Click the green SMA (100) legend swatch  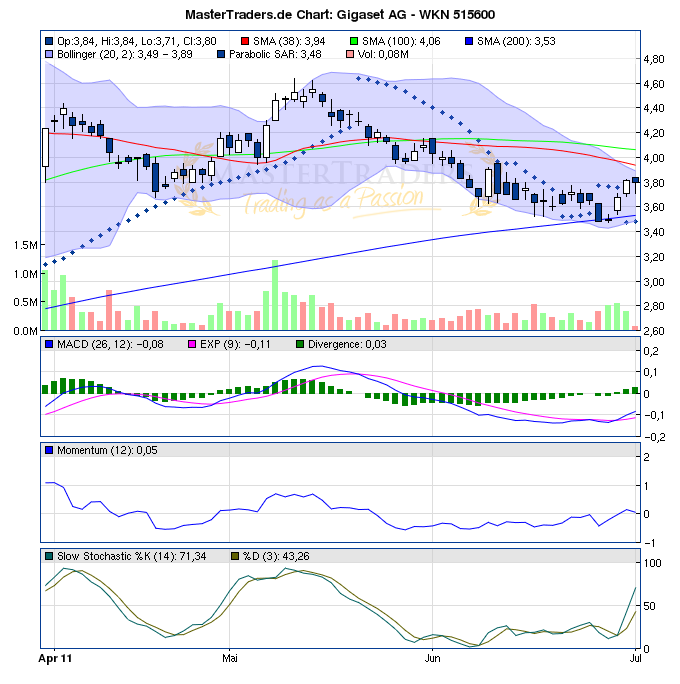[354, 41]
